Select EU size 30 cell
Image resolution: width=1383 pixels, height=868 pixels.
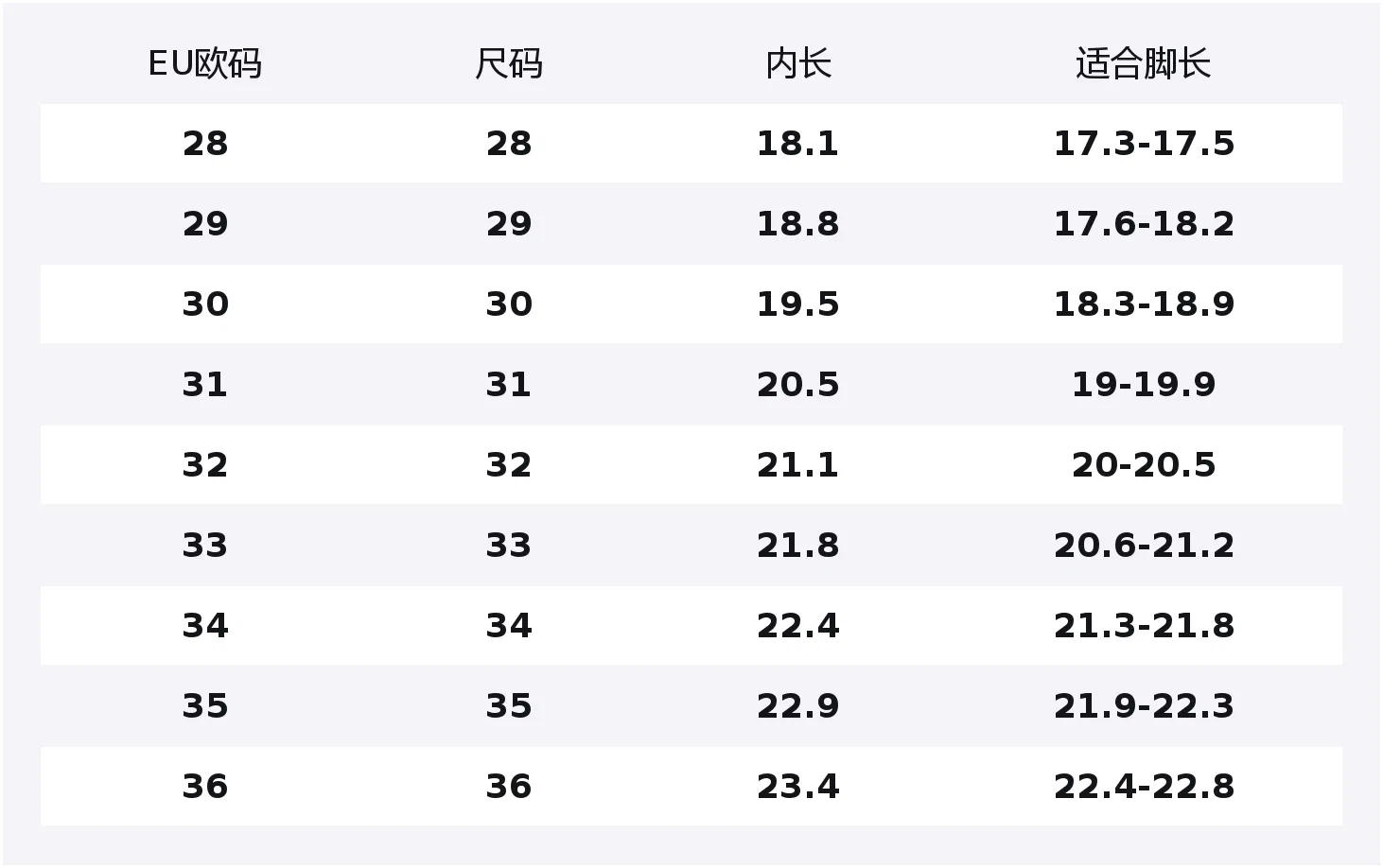pos(205,304)
